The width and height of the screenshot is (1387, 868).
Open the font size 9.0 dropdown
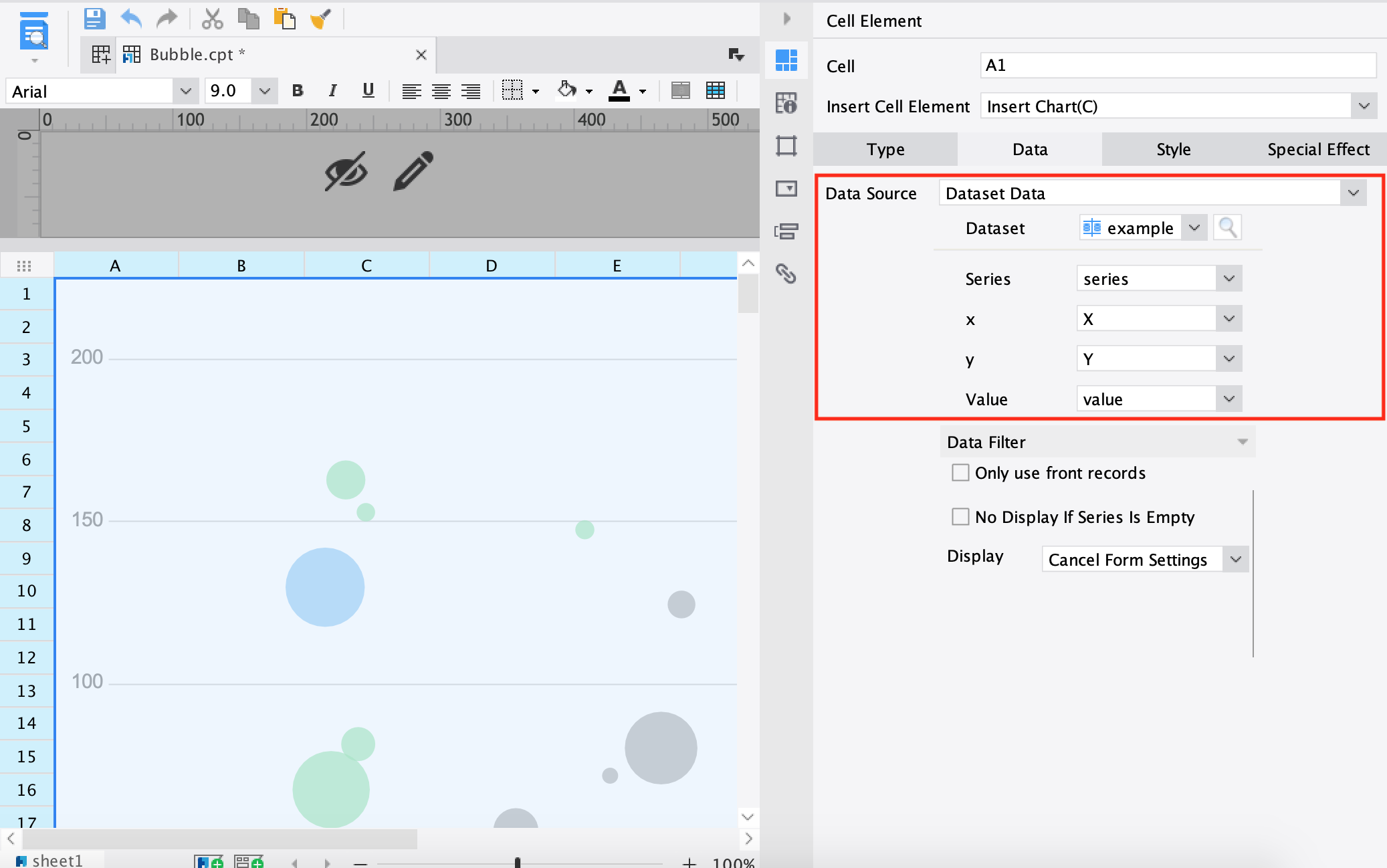264,91
